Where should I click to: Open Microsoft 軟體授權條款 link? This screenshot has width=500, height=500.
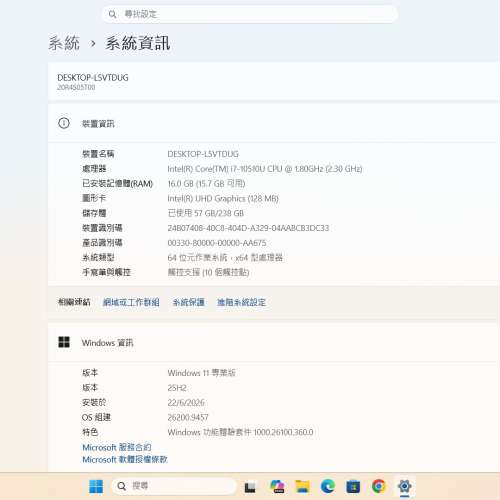pos(125,460)
